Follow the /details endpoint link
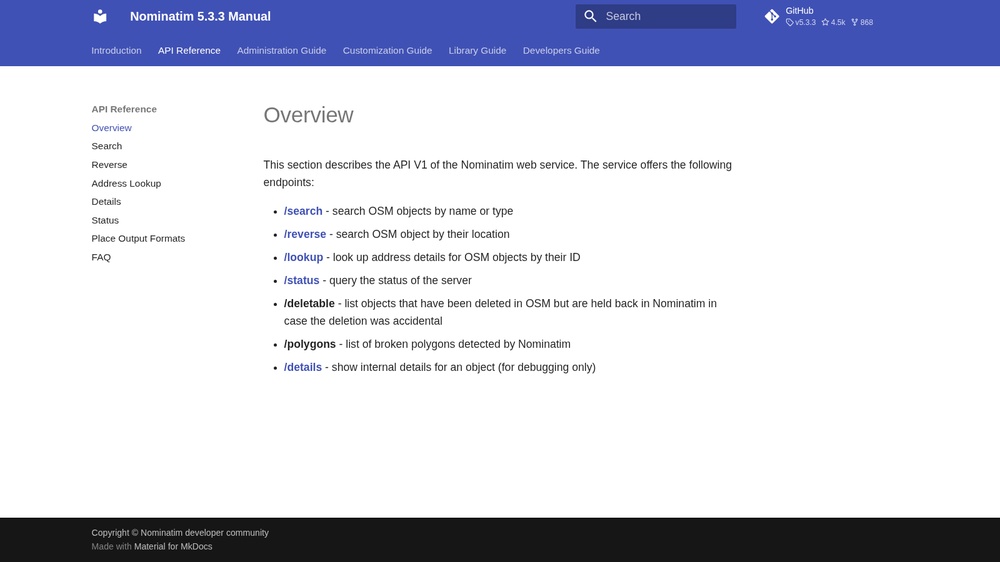Viewport: 1000px width, 562px height. (303, 367)
